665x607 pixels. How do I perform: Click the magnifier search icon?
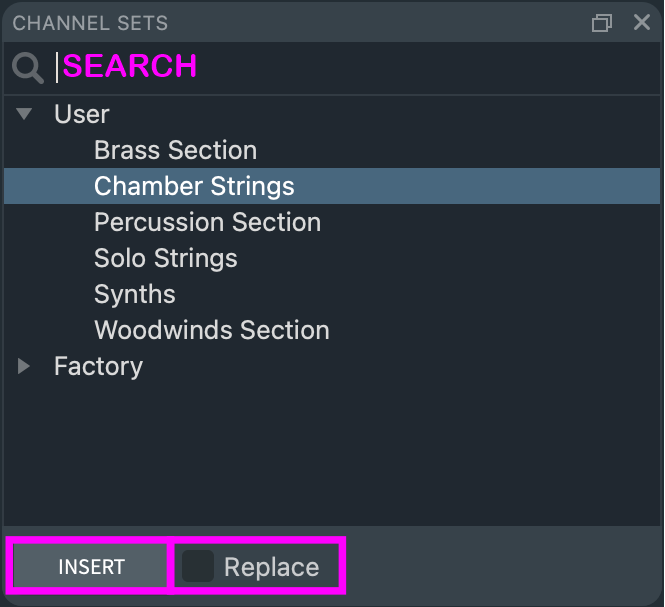click(x=27, y=67)
